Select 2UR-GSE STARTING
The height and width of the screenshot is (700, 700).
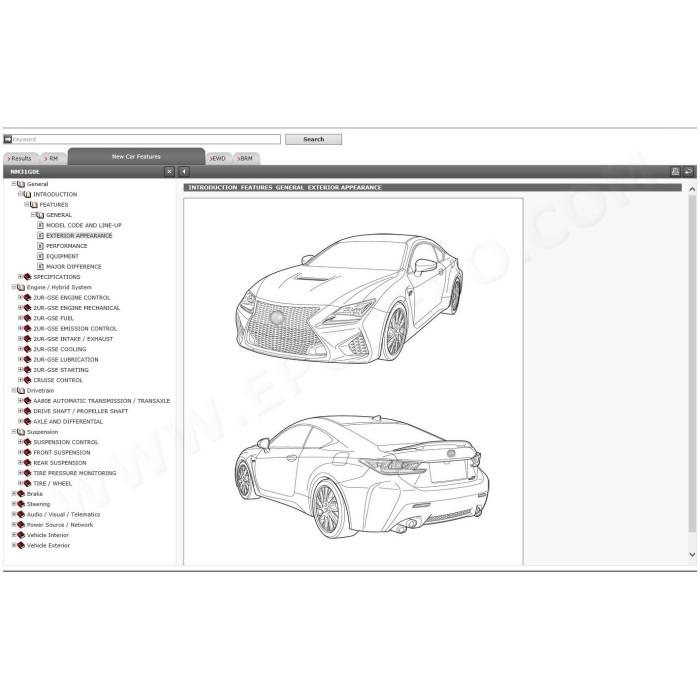coord(61,370)
